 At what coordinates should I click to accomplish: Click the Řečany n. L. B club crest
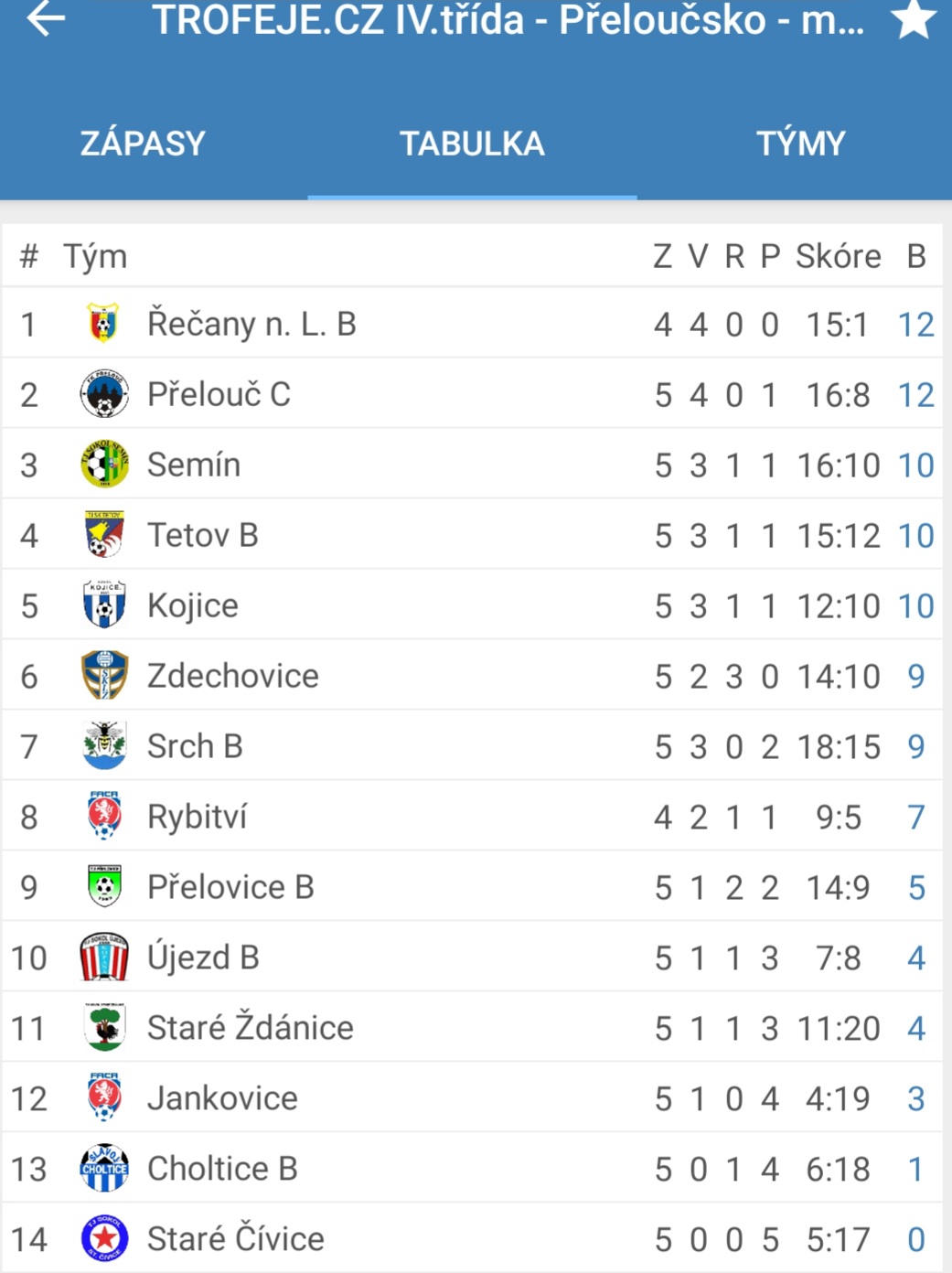[103, 324]
